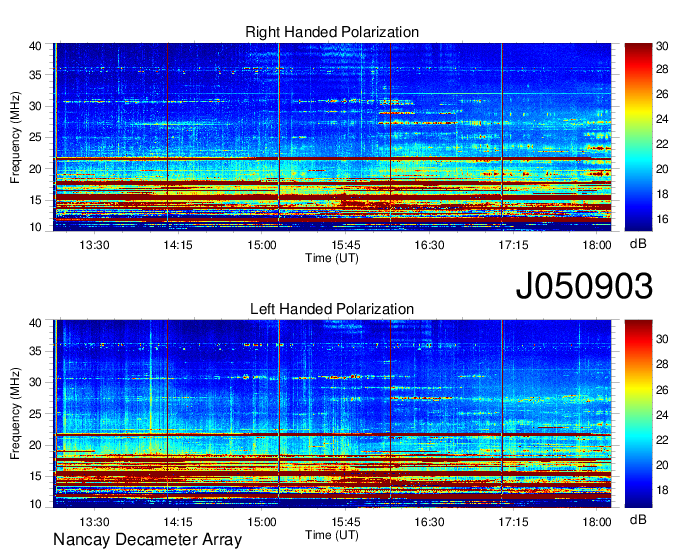Select 14:15 tick under Left Handed plot
Image resolution: width=680 pixels, height=552 pixels.
tap(178, 522)
